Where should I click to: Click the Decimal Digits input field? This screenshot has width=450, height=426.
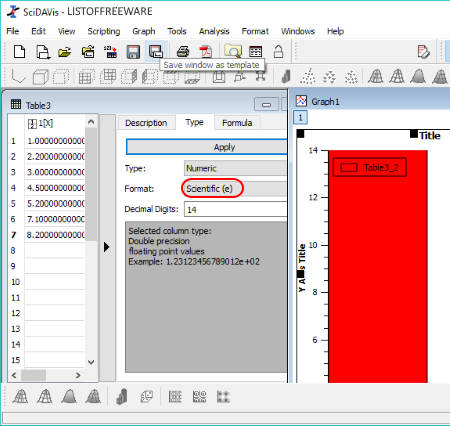tap(235, 209)
